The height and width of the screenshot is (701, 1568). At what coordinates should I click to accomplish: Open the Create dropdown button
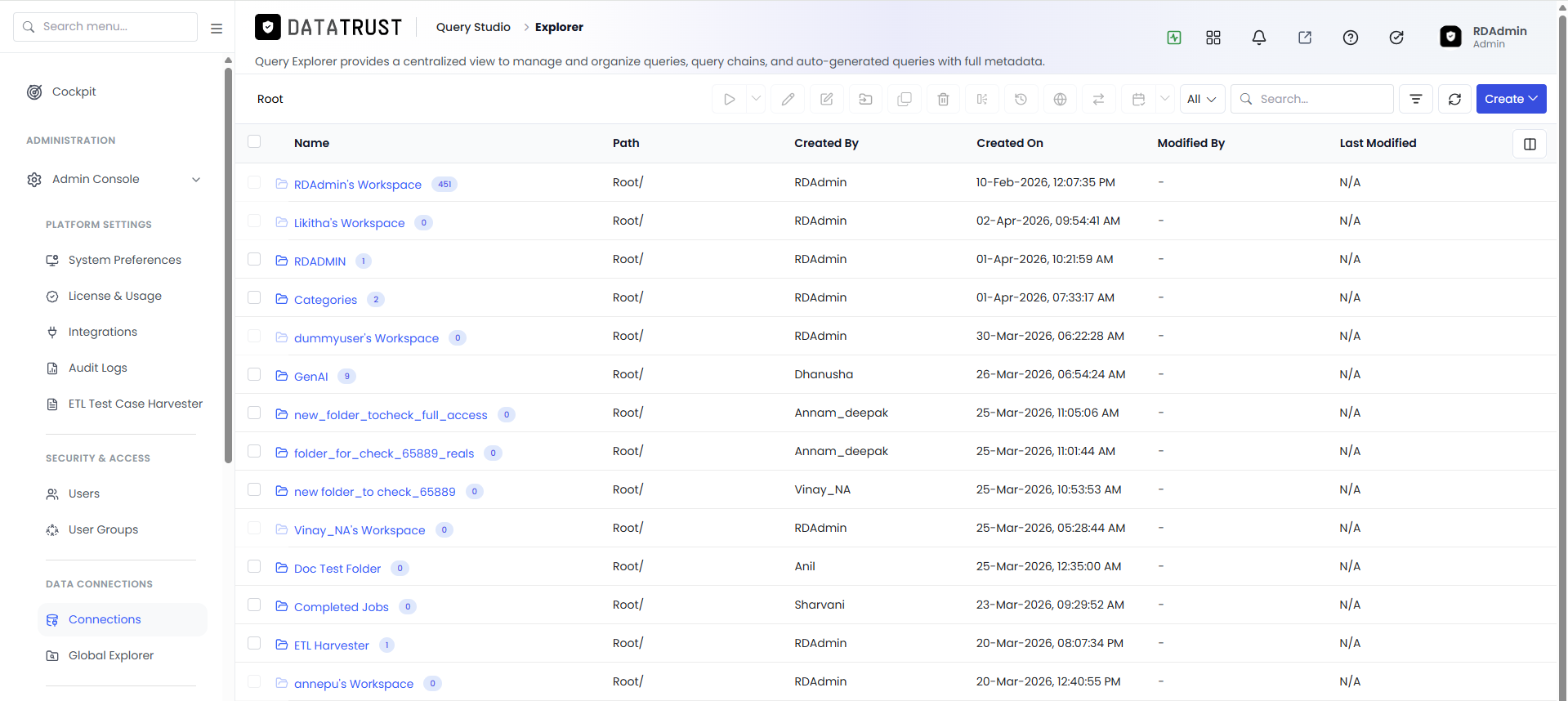(x=1511, y=99)
